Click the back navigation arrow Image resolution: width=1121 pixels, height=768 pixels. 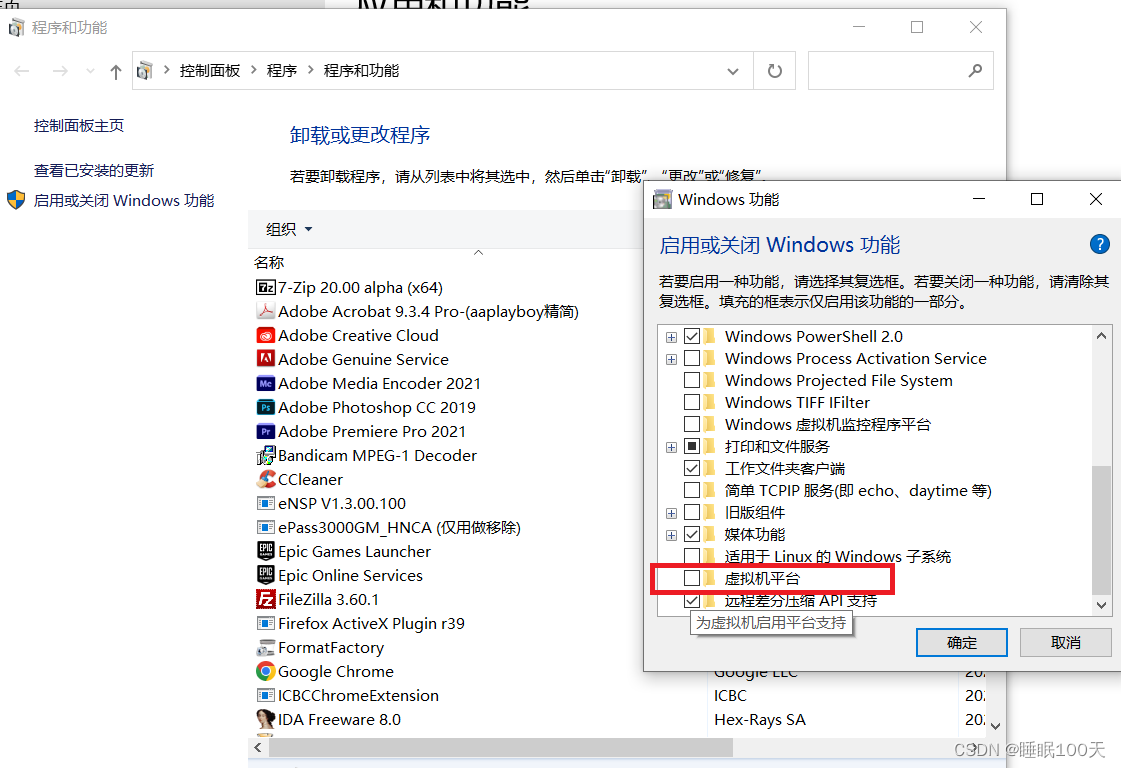21,71
